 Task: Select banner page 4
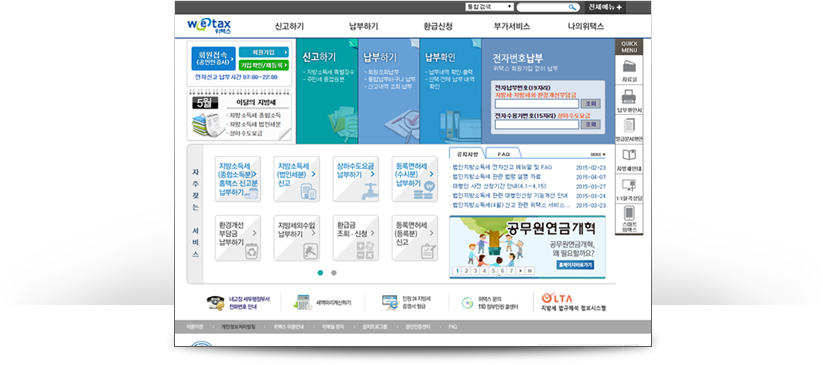484,270
